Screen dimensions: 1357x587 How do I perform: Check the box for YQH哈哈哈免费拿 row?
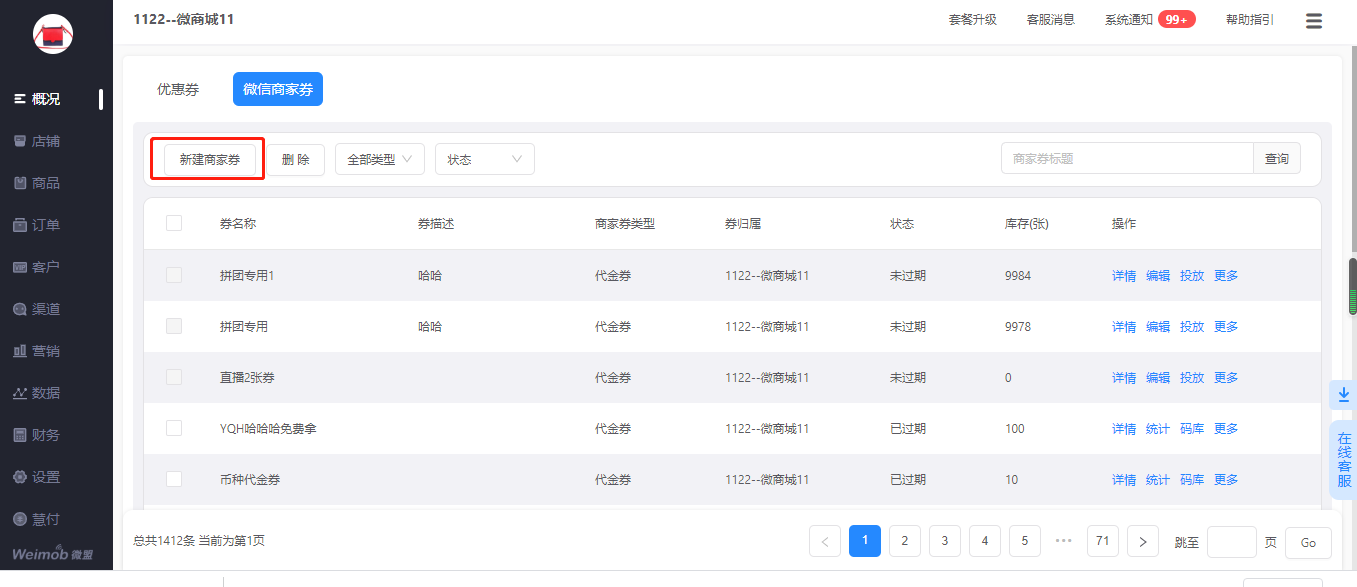click(x=174, y=428)
